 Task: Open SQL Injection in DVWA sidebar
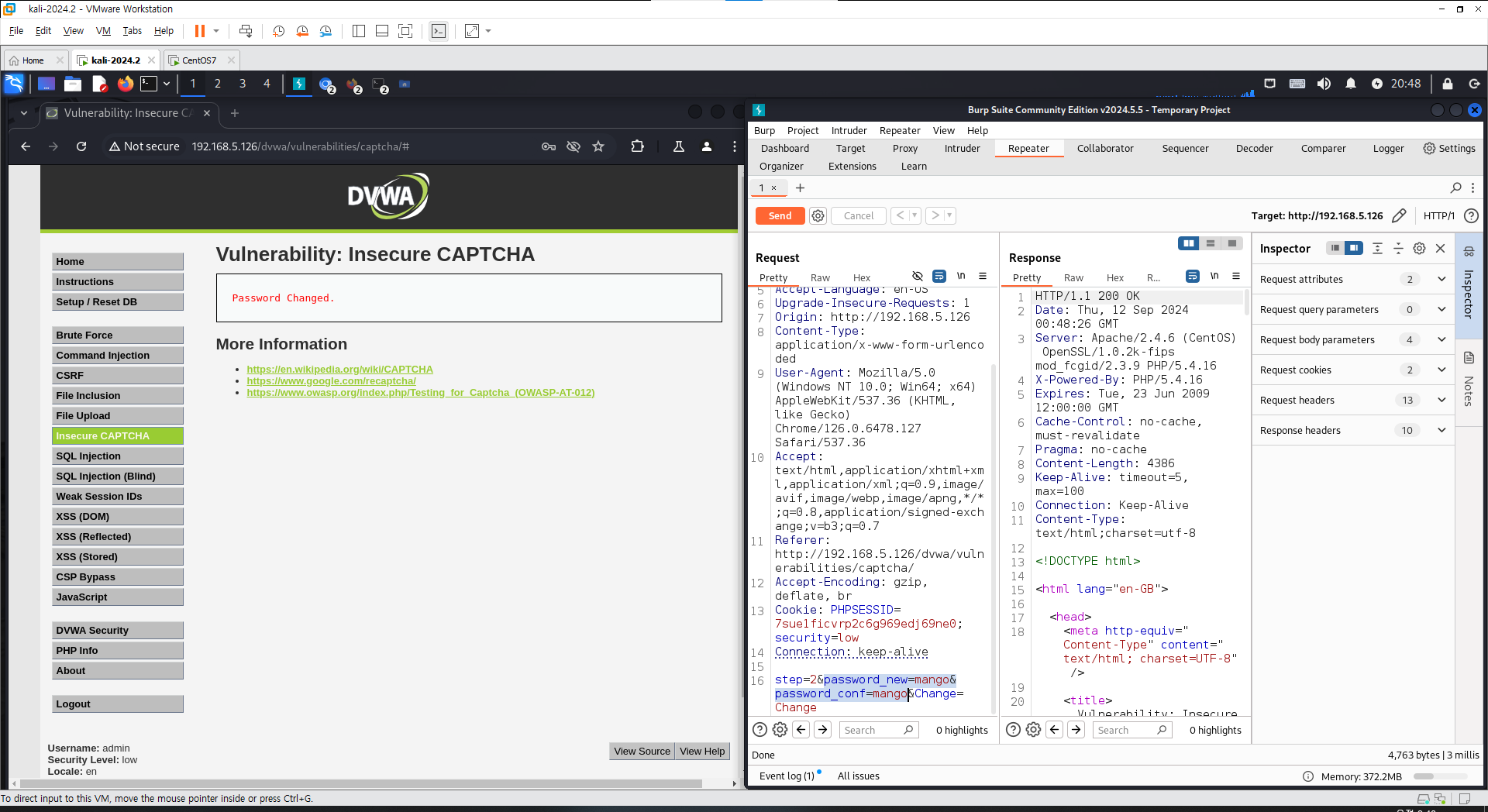click(x=118, y=456)
